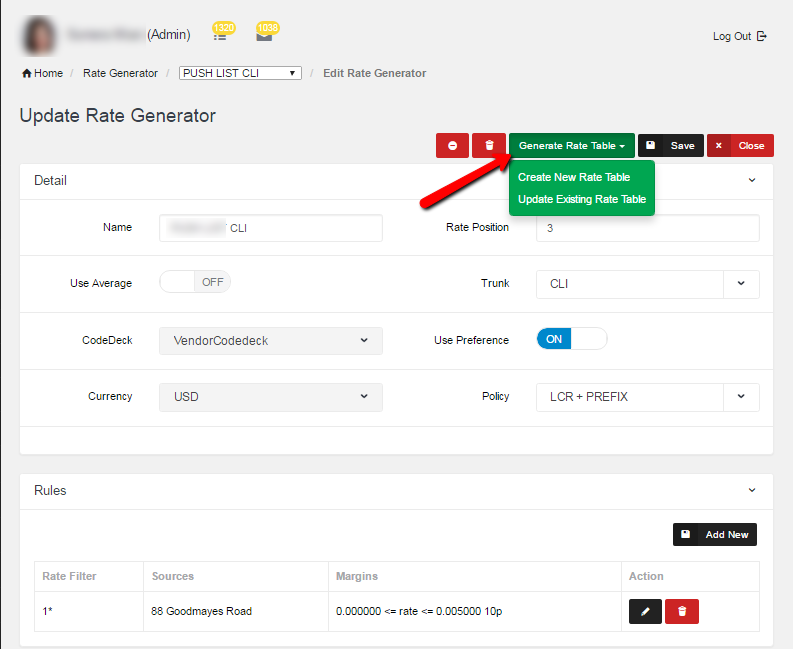Screen dimensions: 793x649
Task: Click the red minus circle button
Action: (x=452, y=146)
